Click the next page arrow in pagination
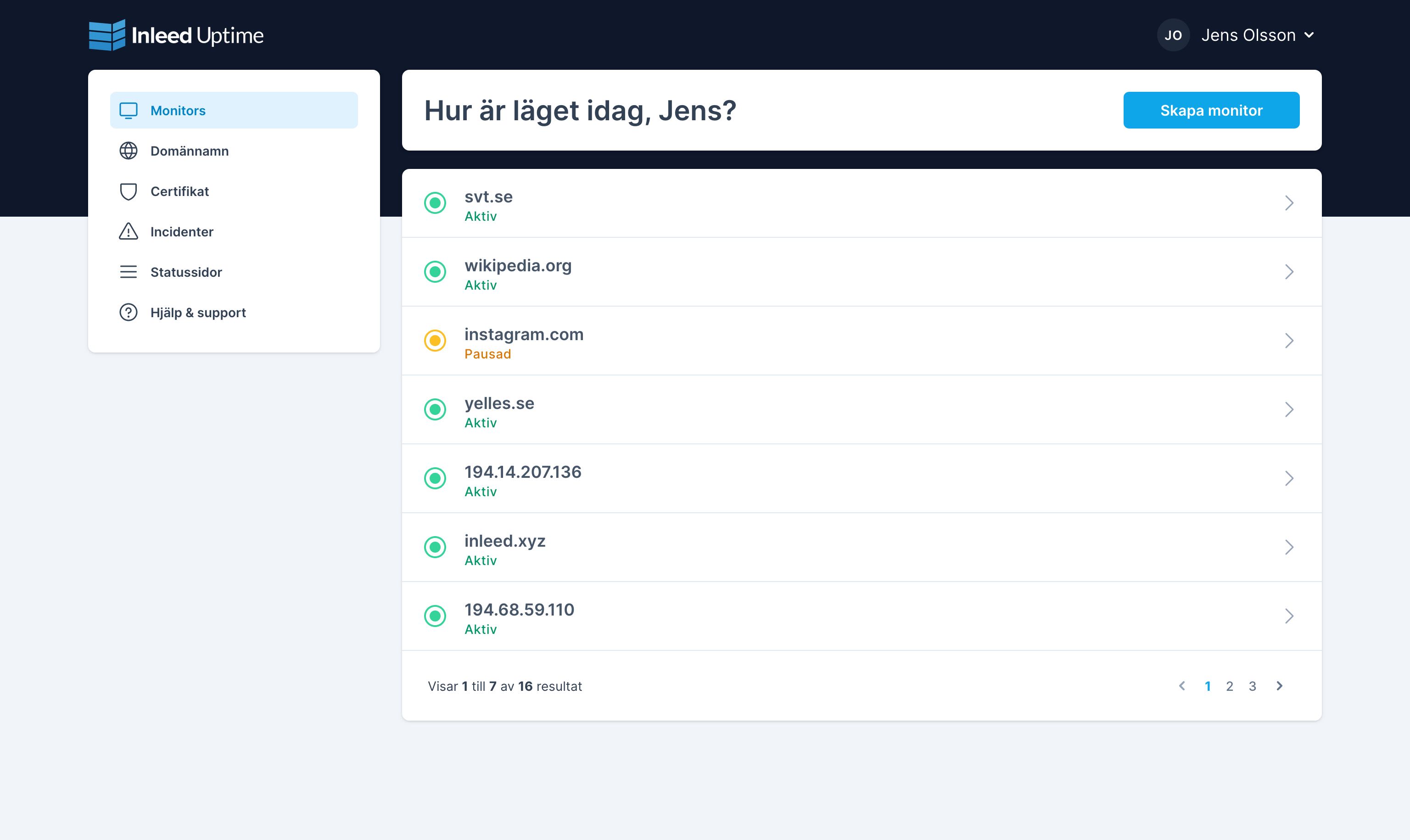Viewport: 1410px width, 840px height. [1279, 686]
